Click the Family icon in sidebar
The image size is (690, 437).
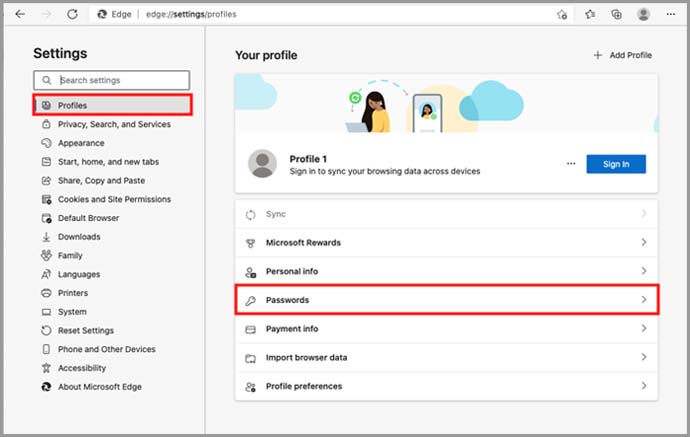pyautogui.click(x=46, y=255)
